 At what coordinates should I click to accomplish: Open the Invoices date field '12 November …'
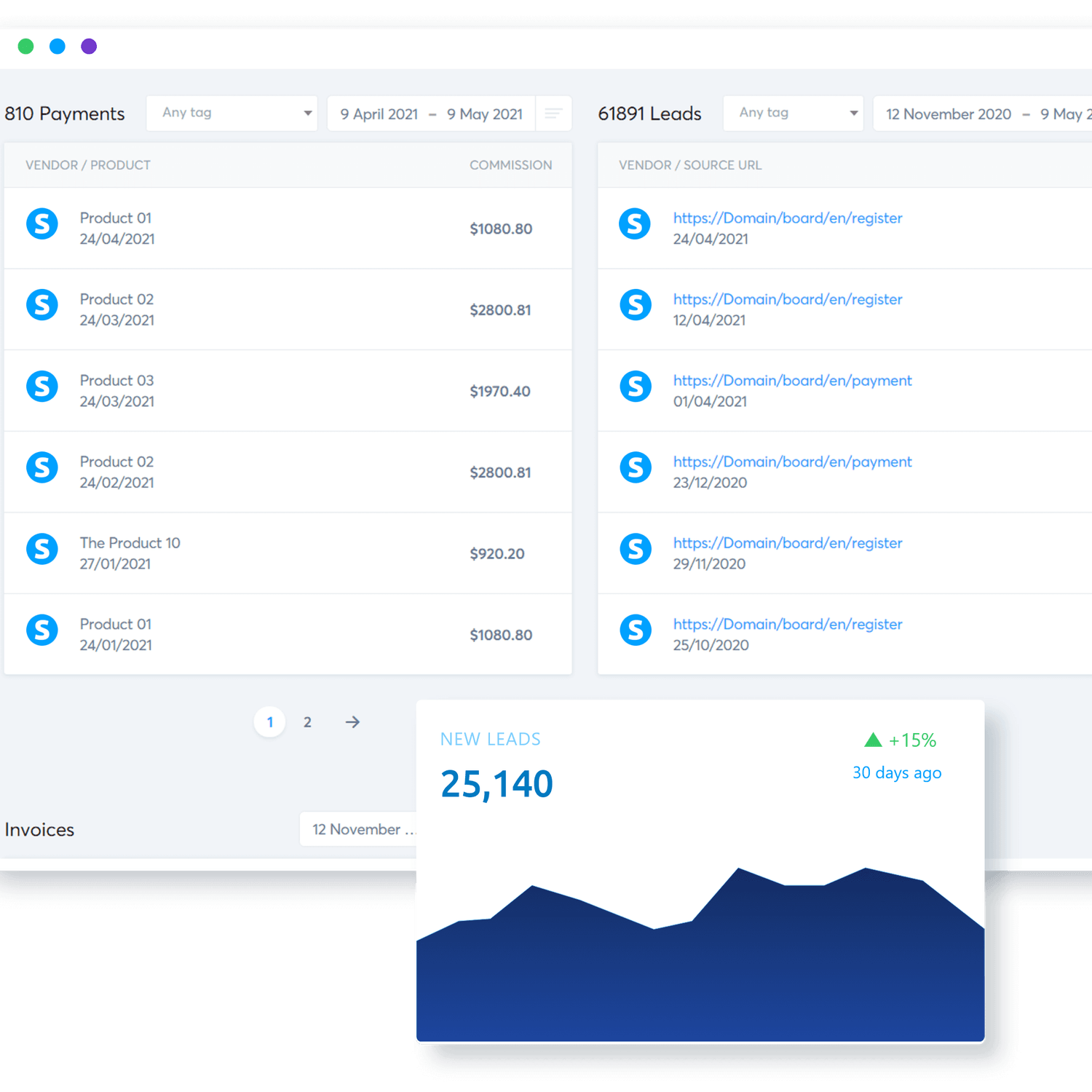pyautogui.click(x=358, y=829)
